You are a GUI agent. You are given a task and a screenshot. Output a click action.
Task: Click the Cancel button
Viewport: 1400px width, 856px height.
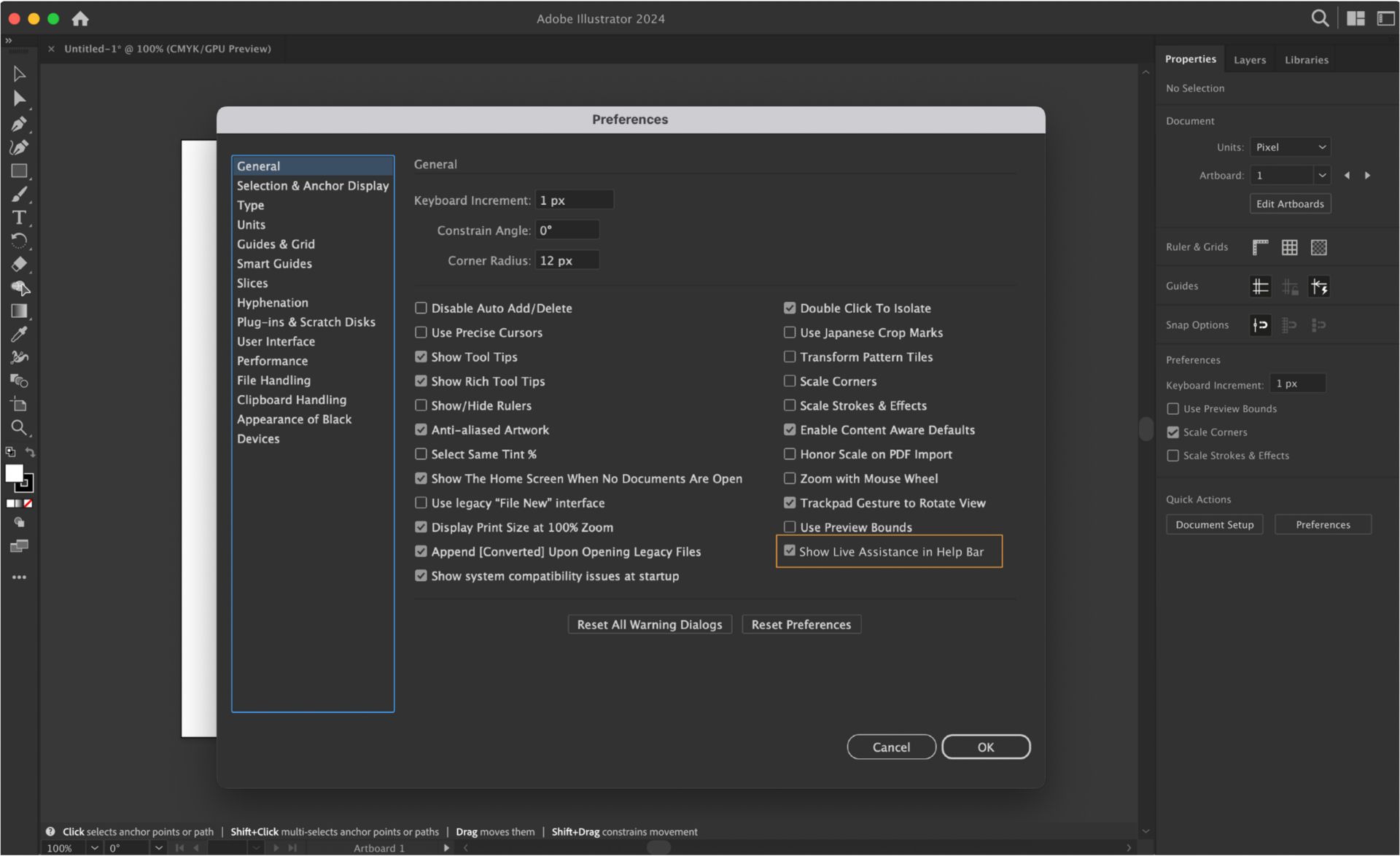(890, 747)
